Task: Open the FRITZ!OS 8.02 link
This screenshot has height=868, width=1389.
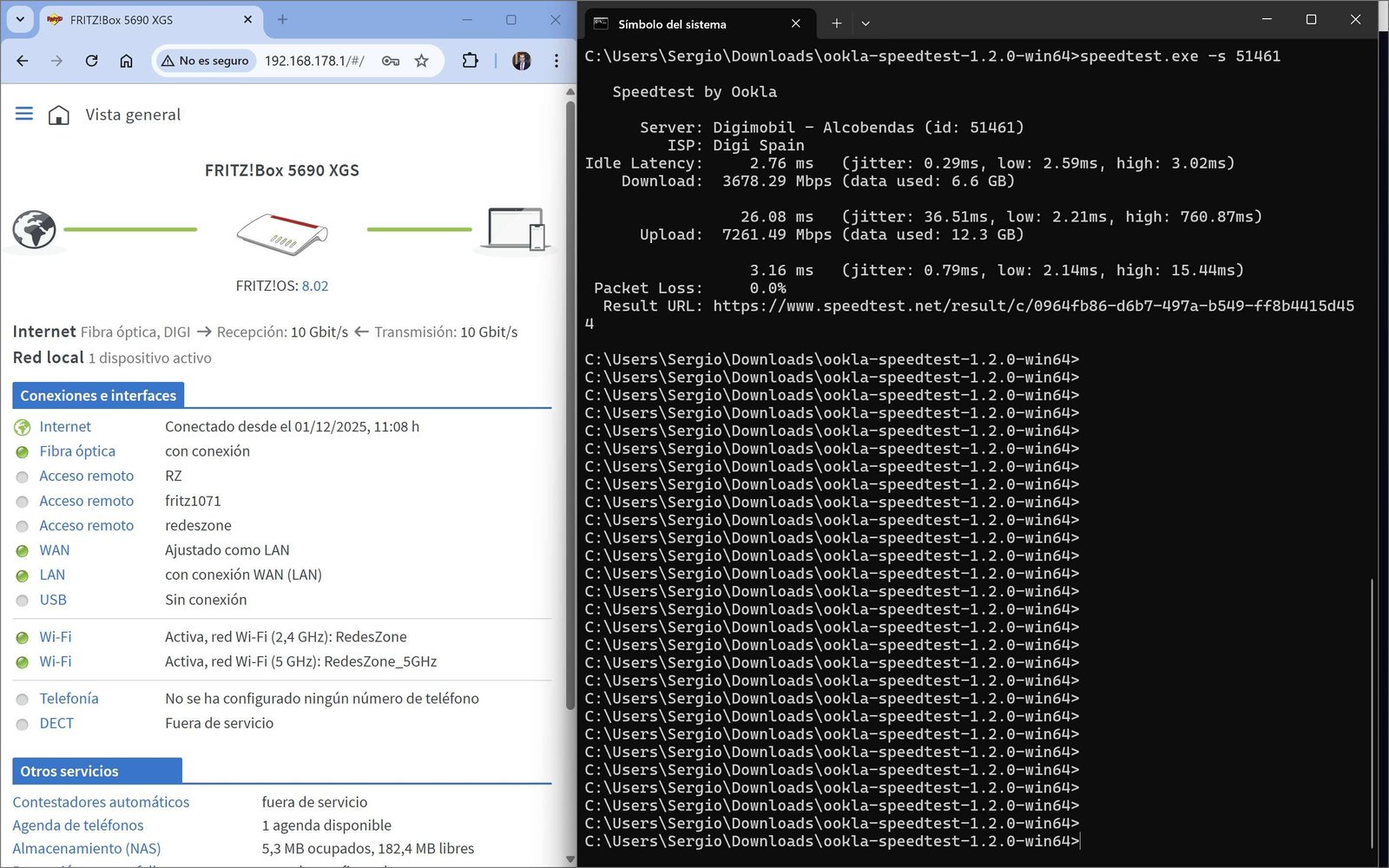Action: coord(315,285)
